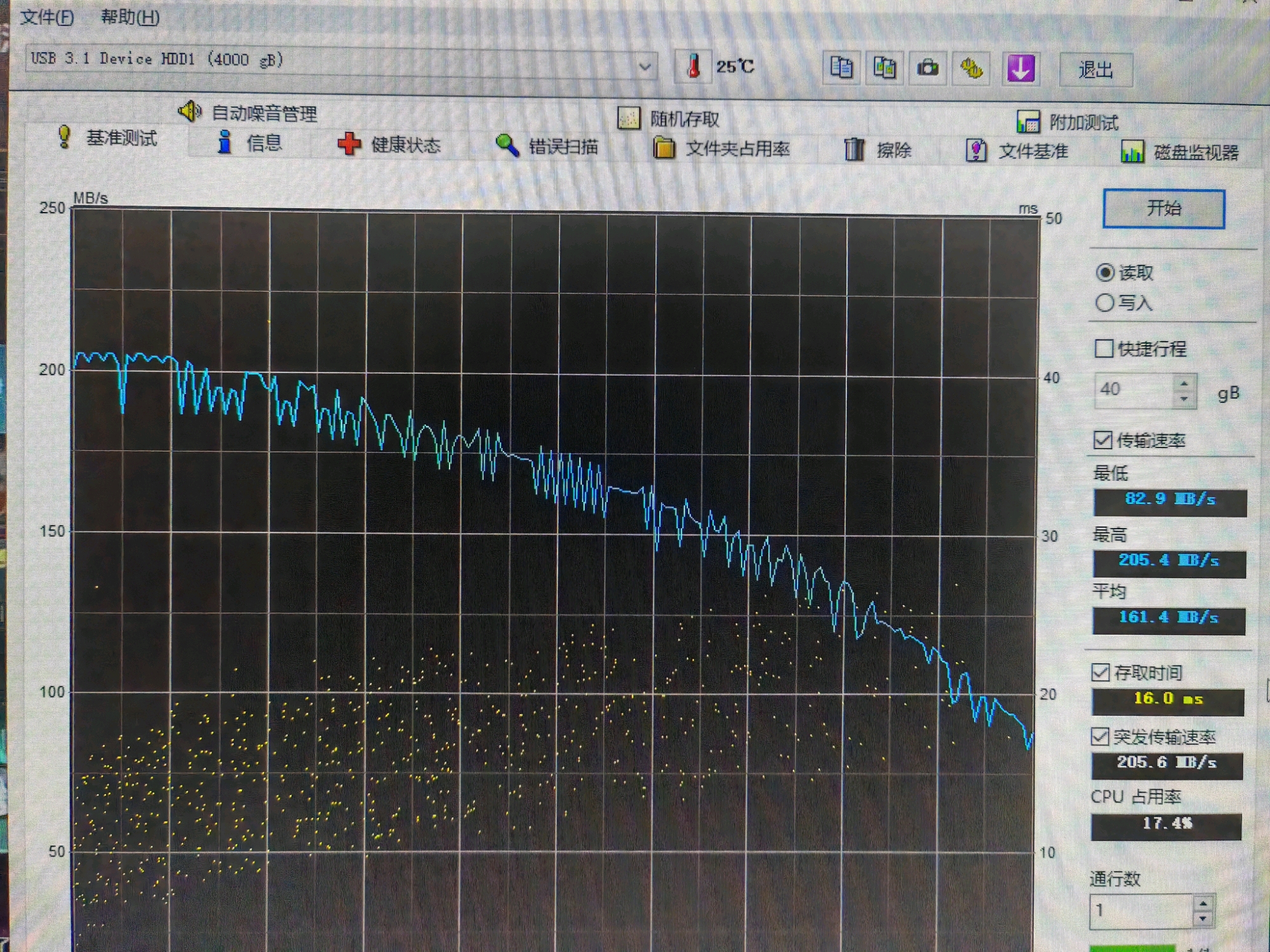This screenshot has height=952, width=1270.
Task: Select the 读取 radio button
Action: [1105, 272]
